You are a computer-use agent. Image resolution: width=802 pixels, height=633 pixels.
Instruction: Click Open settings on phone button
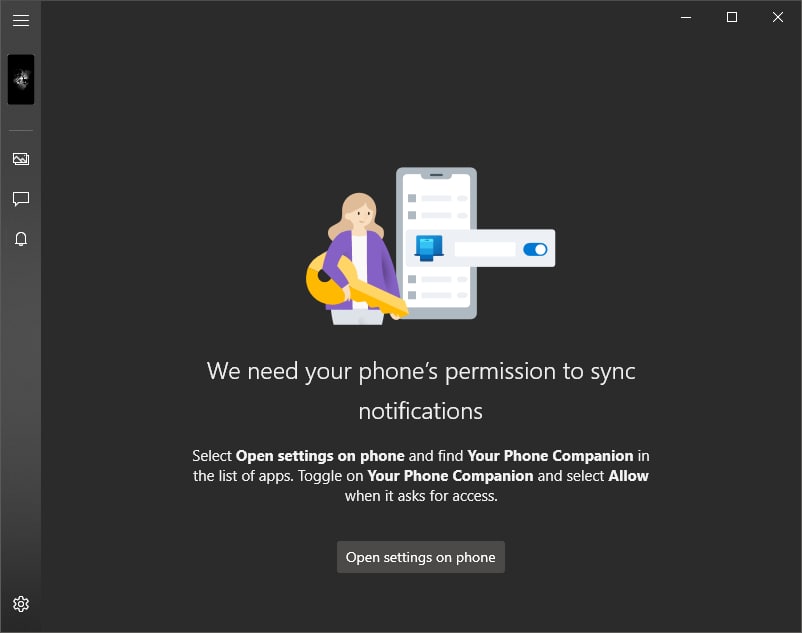[420, 557]
